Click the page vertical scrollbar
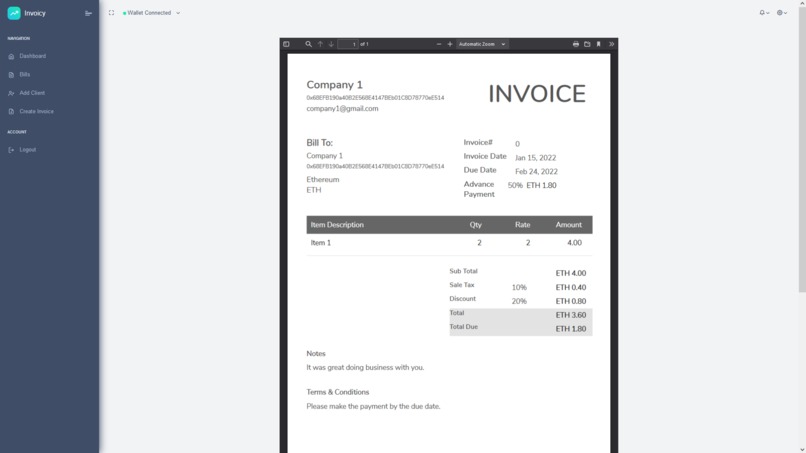Viewport: 806px width, 453px height. point(802,149)
